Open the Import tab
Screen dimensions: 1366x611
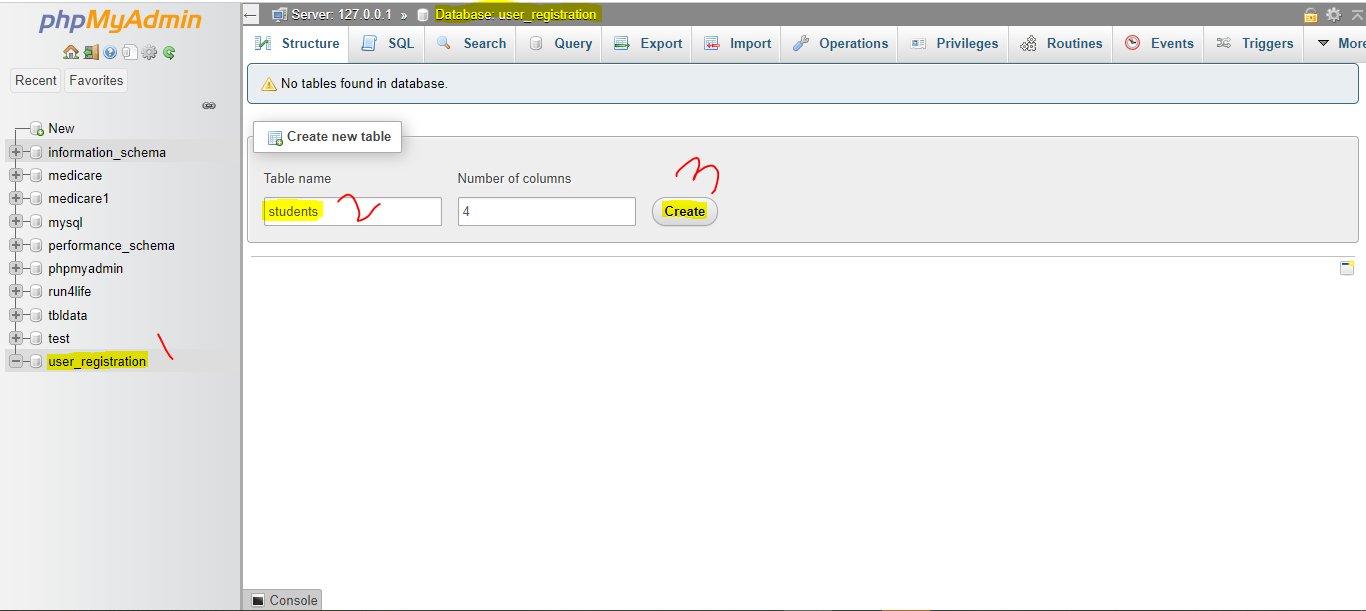click(x=737, y=43)
